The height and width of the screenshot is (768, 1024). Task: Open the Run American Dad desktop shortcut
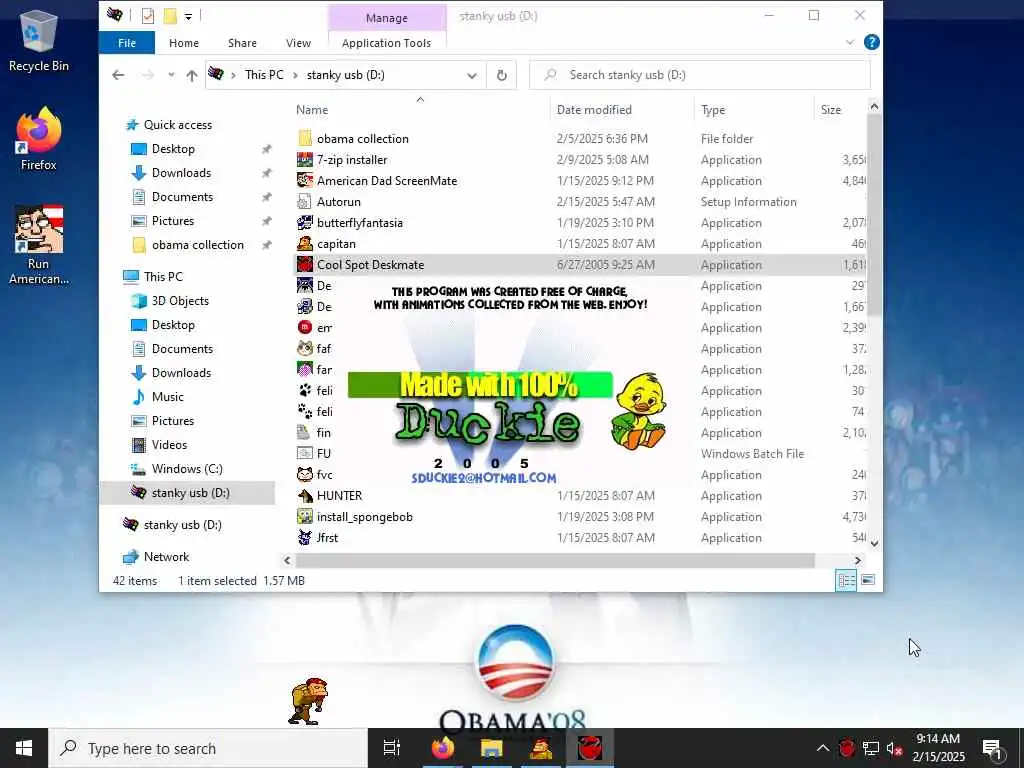coord(39,245)
